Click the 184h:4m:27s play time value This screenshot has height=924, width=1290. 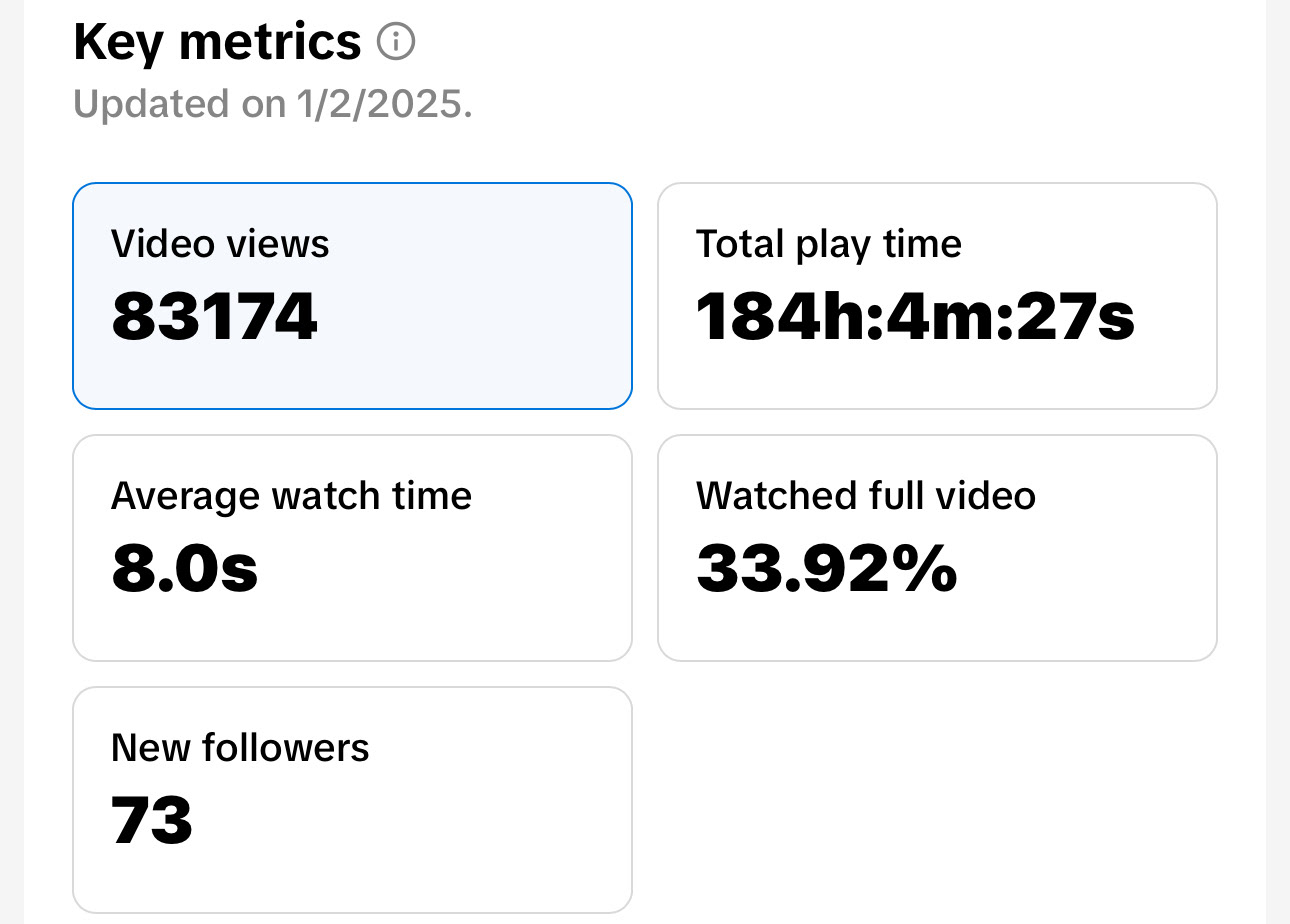click(x=915, y=317)
